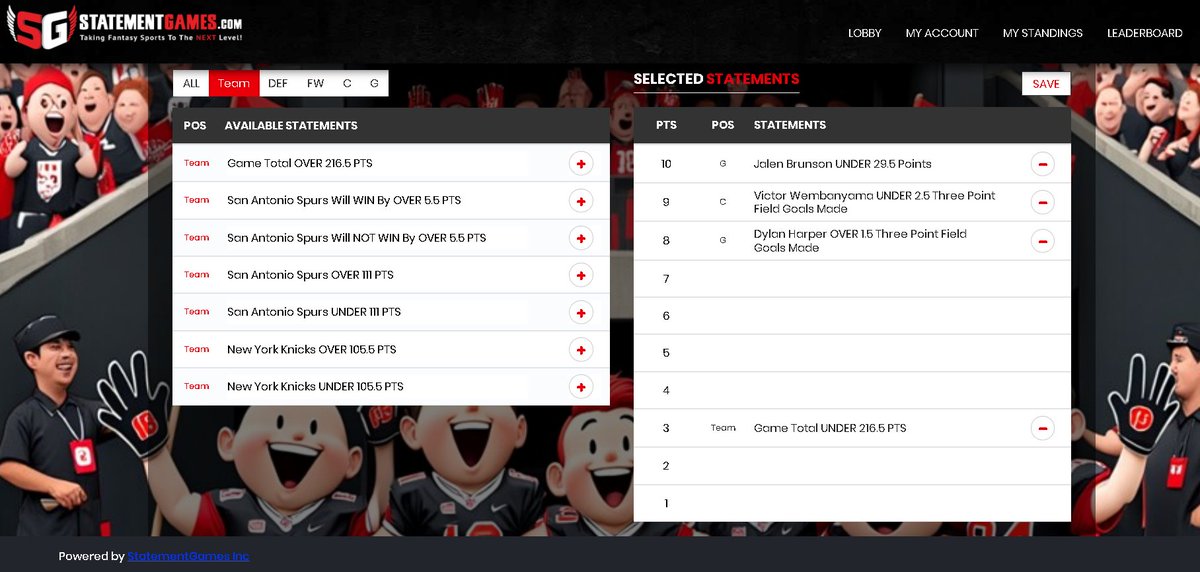The height and width of the screenshot is (572, 1200).
Task: Select text New York Knicks OVER 105.5 PTS
Action: point(312,350)
